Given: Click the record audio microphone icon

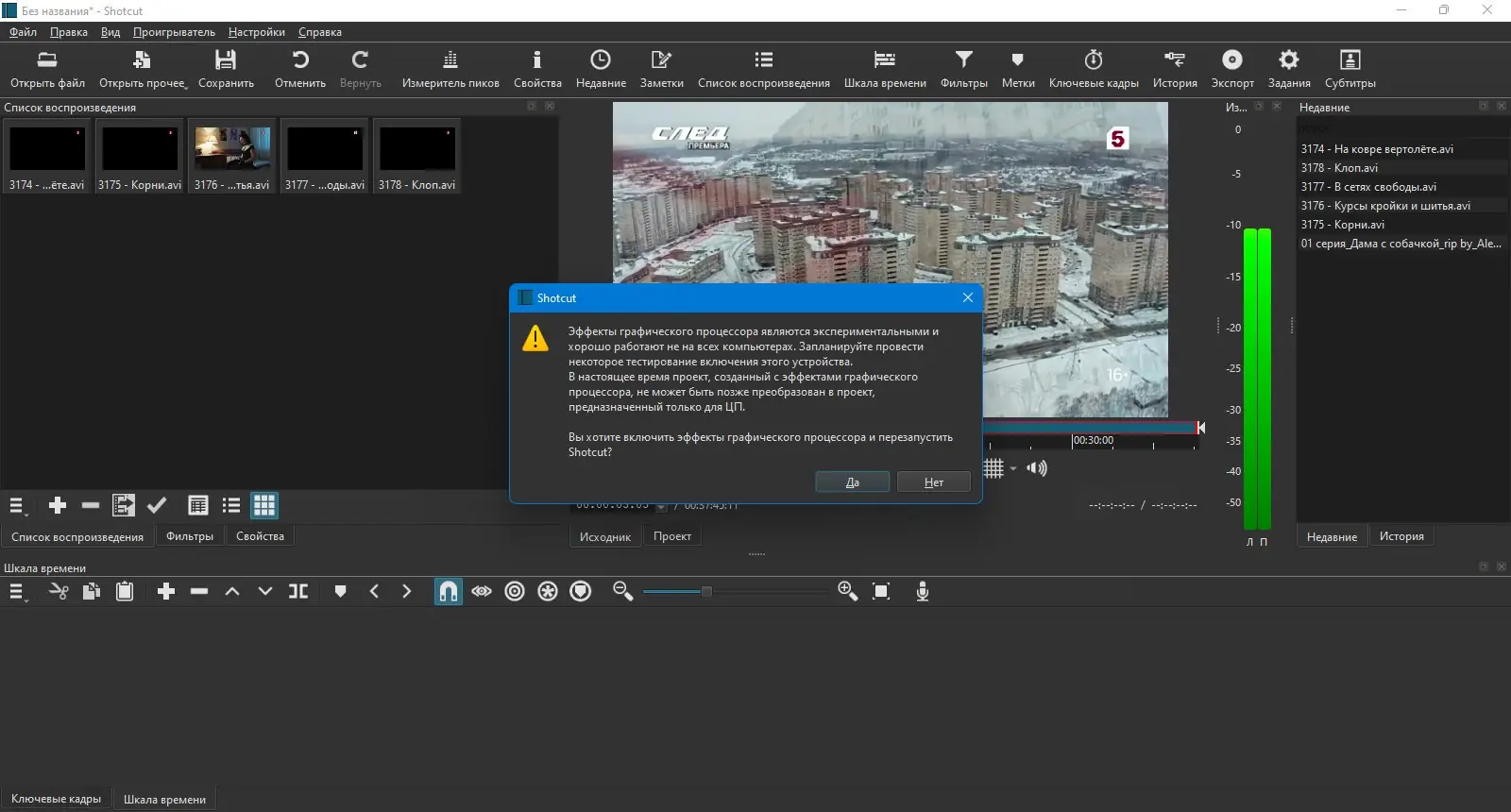Looking at the screenshot, I should (x=923, y=592).
